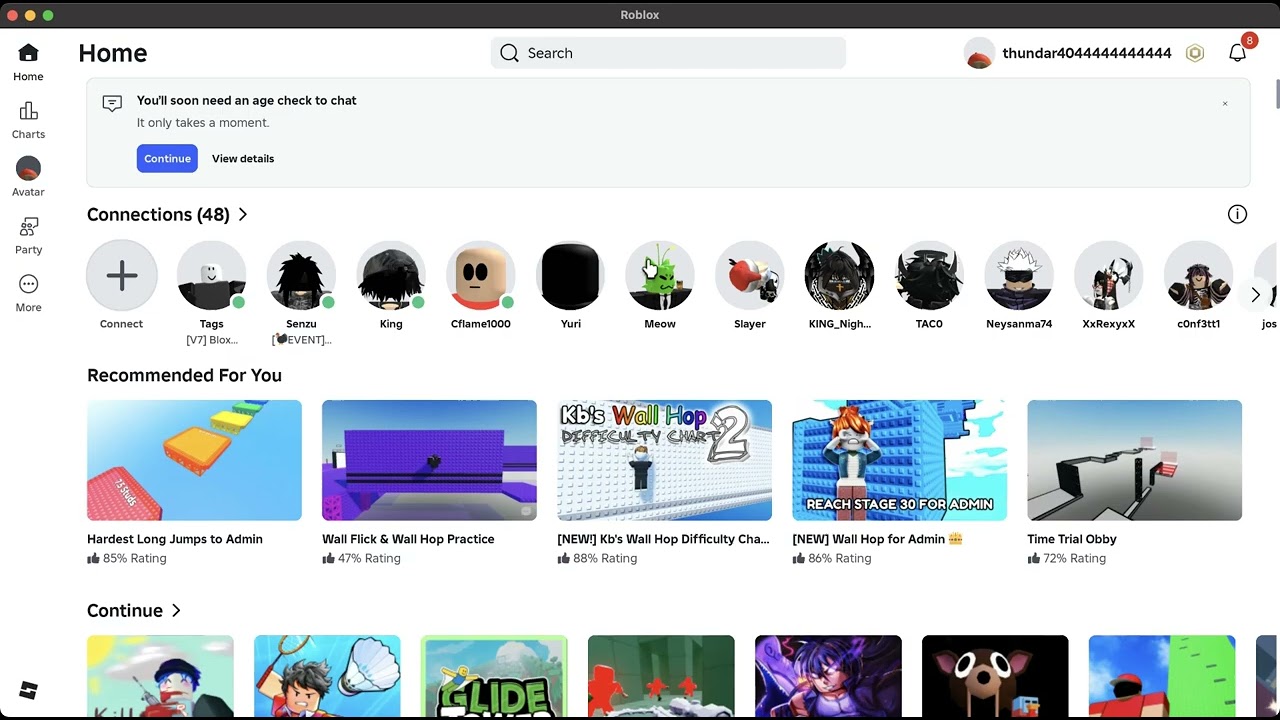
Task: Open connection XxRexyxX's avatar
Action: [x=1109, y=275]
